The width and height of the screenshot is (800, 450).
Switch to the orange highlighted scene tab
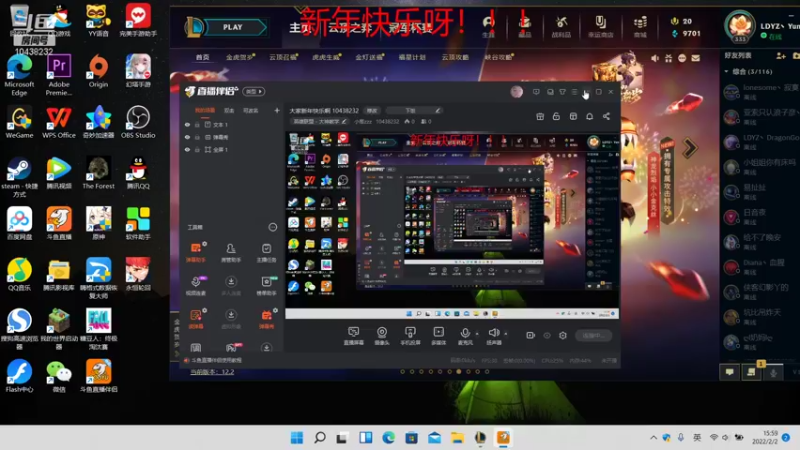point(205,110)
